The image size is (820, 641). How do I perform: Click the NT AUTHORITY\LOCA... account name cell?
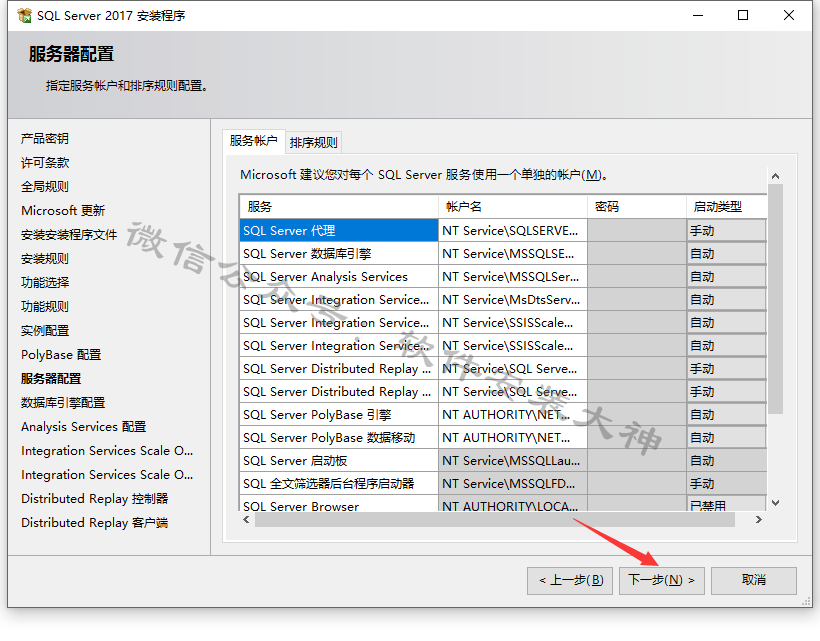512,503
